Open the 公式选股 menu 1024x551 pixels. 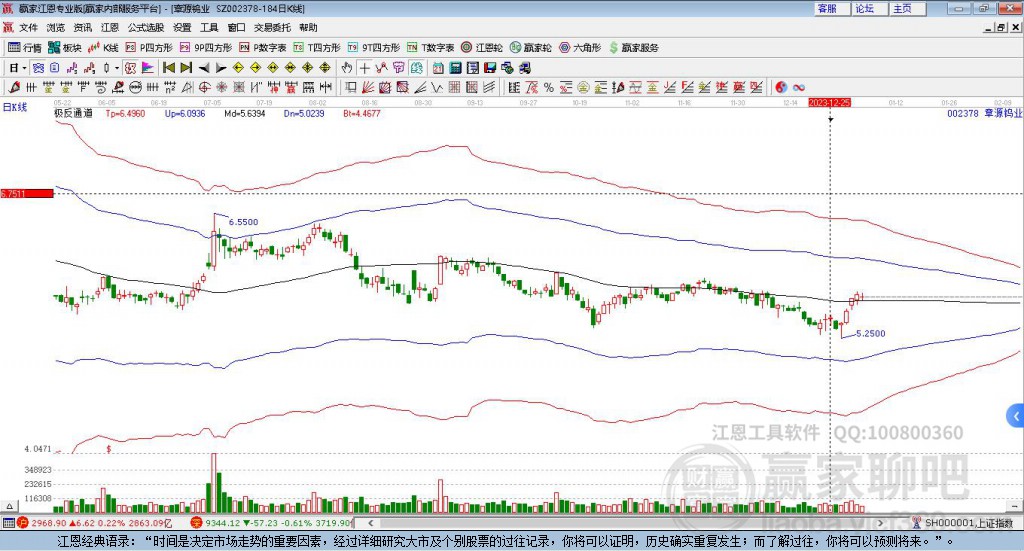(x=146, y=28)
